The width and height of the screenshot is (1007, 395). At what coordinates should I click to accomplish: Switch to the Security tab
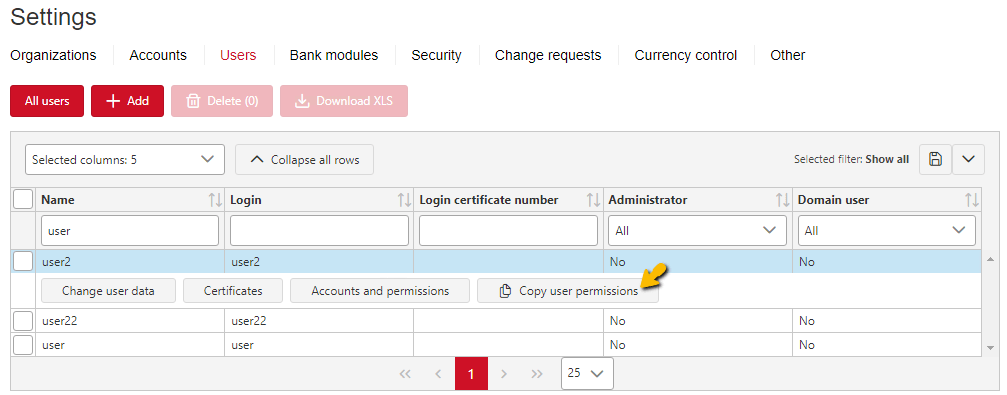tap(436, 55)
